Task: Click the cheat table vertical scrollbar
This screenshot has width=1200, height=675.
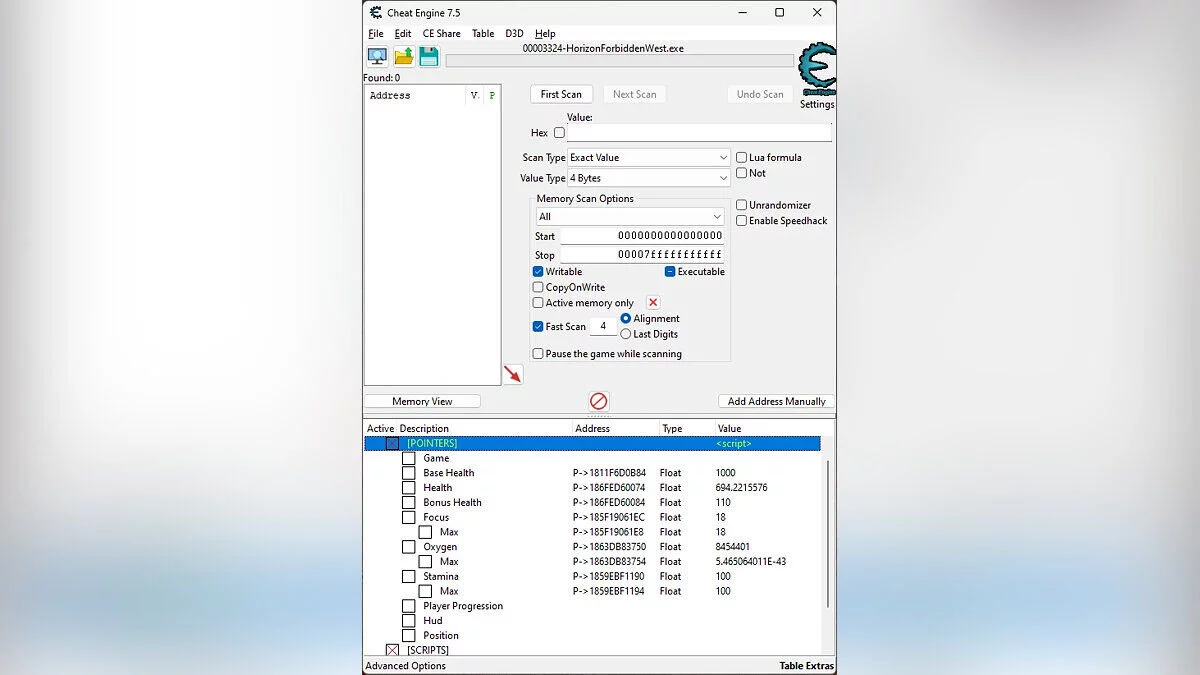Action: click(827, 530)
